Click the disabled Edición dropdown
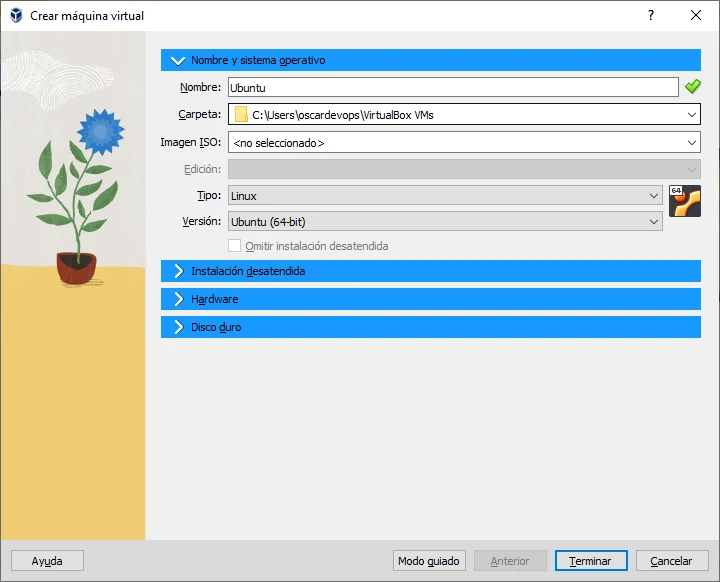 pos(464,169)
